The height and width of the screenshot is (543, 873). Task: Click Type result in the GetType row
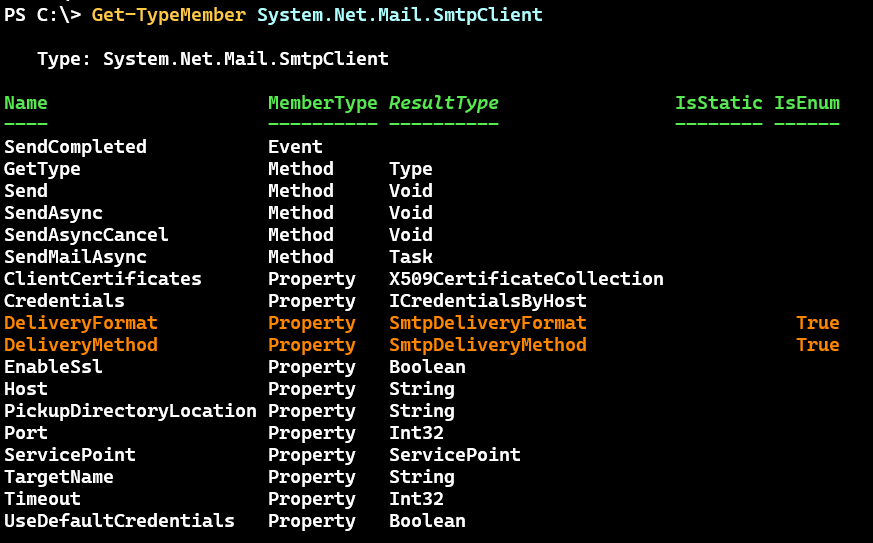pos(411,169)
